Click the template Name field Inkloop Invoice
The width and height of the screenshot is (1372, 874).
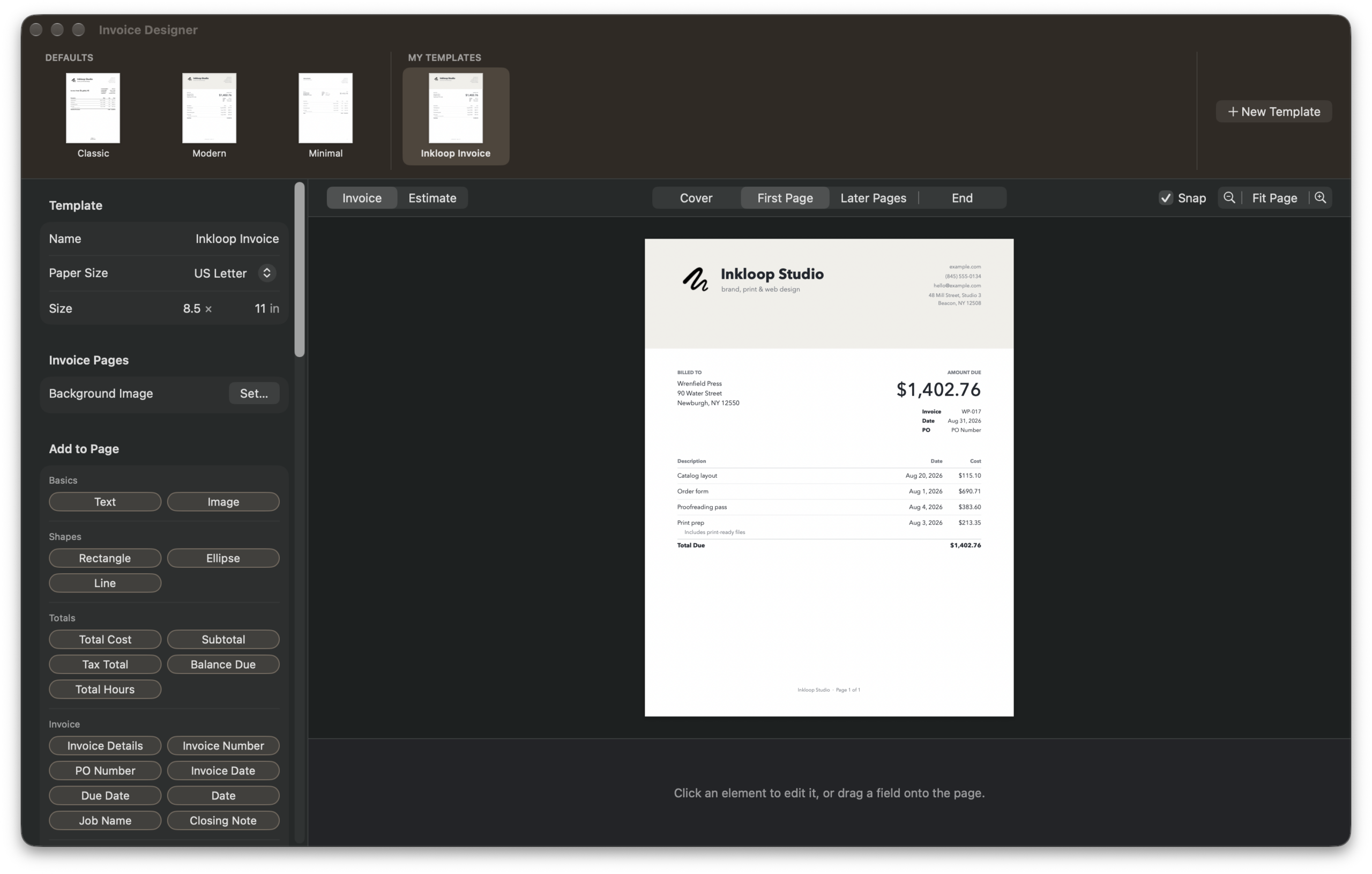tap(237, 239)
